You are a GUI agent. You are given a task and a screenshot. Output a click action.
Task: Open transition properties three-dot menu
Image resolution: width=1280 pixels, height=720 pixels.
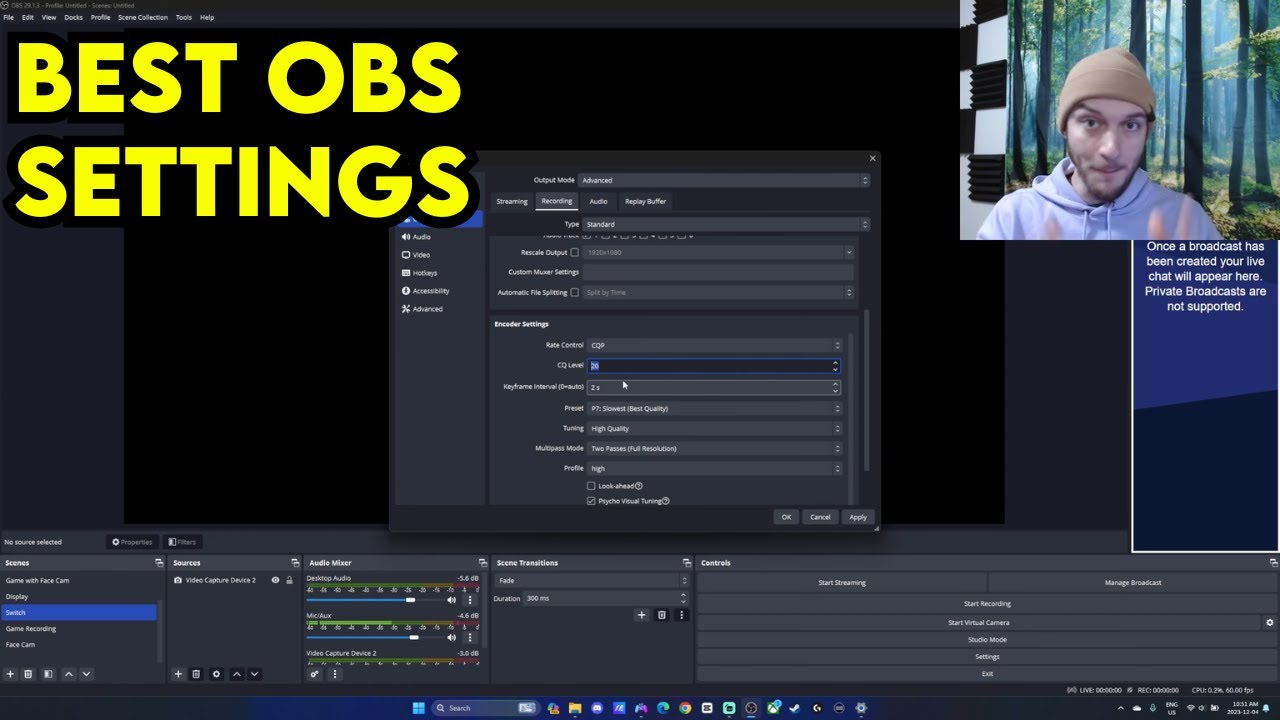[682, 615]
